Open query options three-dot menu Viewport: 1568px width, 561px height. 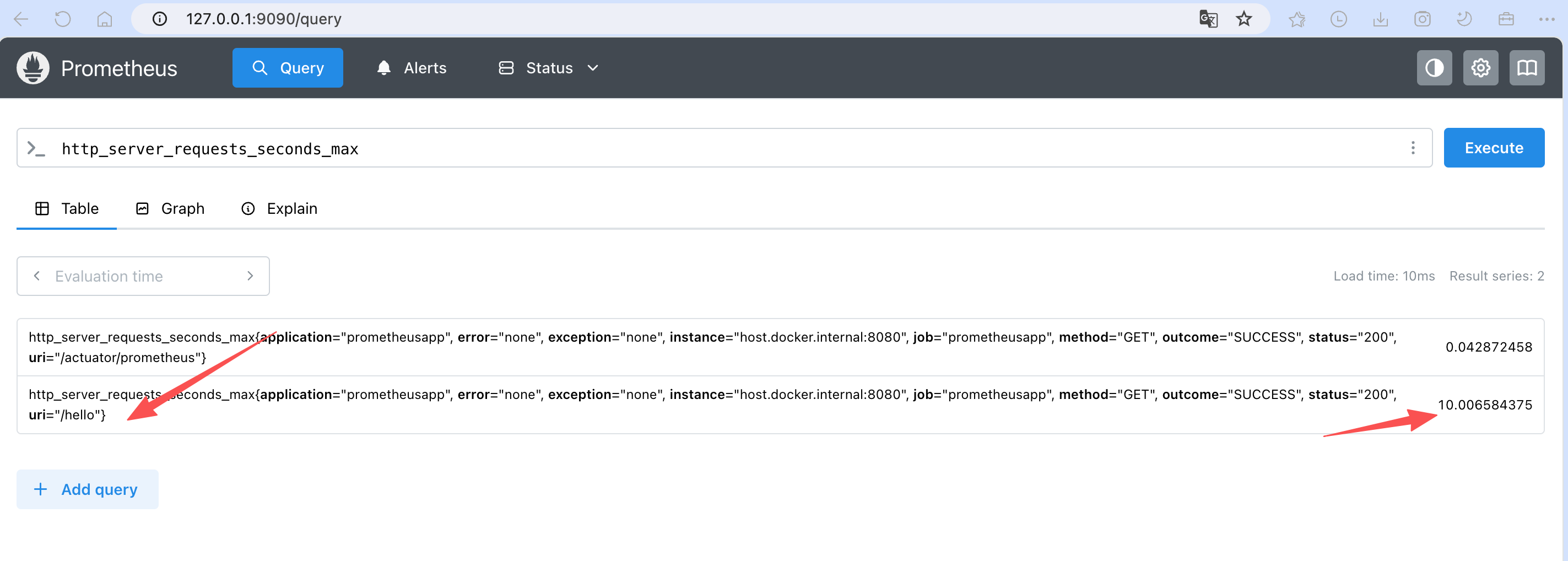coord(1413,148)
